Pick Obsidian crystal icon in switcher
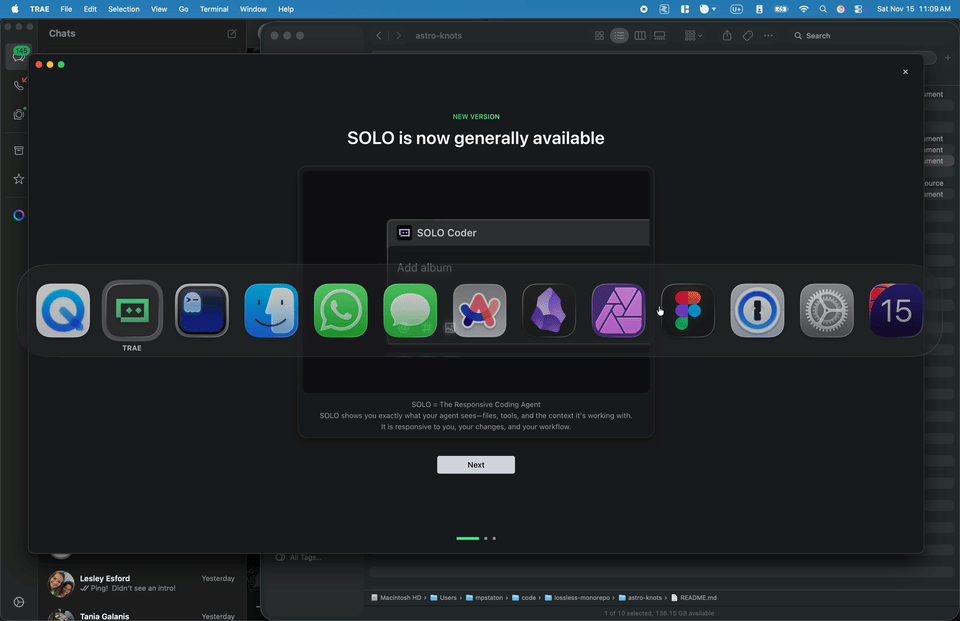The height and width of the screenshot is (621, 960). coord(549,310)
